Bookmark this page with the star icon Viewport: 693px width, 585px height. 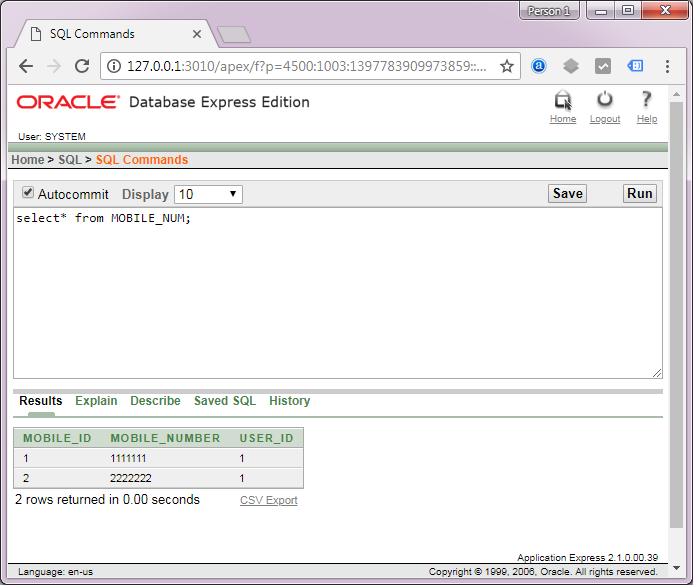(506, 66)
